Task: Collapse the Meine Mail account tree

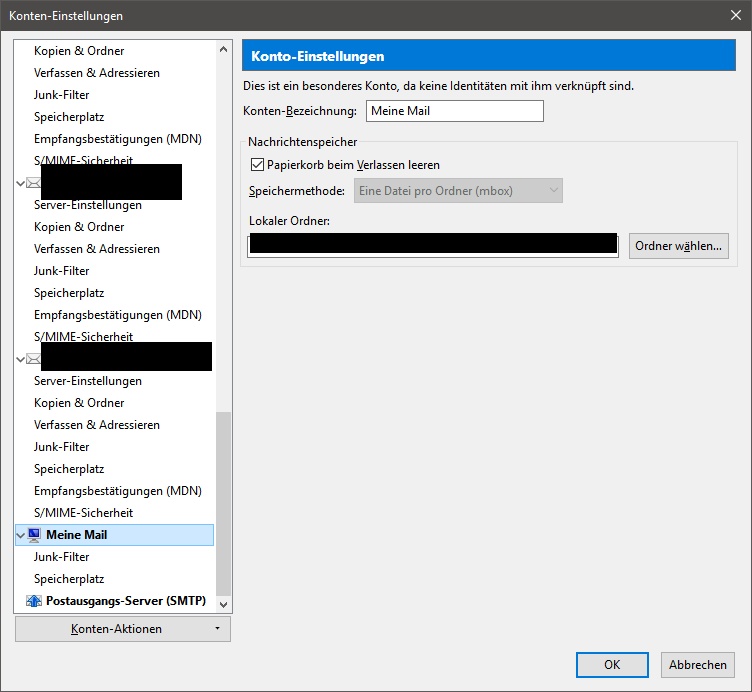Action: coord(20,535)
